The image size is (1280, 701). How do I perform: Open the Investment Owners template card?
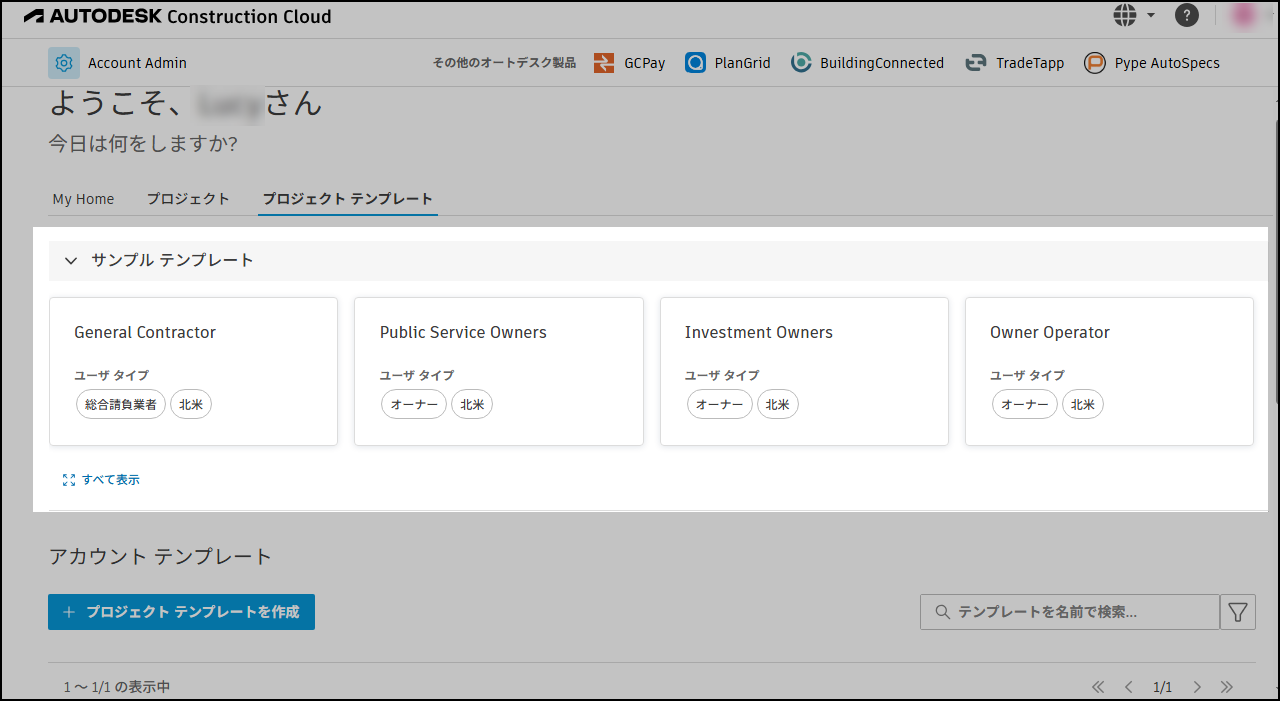tap(804, 371)
